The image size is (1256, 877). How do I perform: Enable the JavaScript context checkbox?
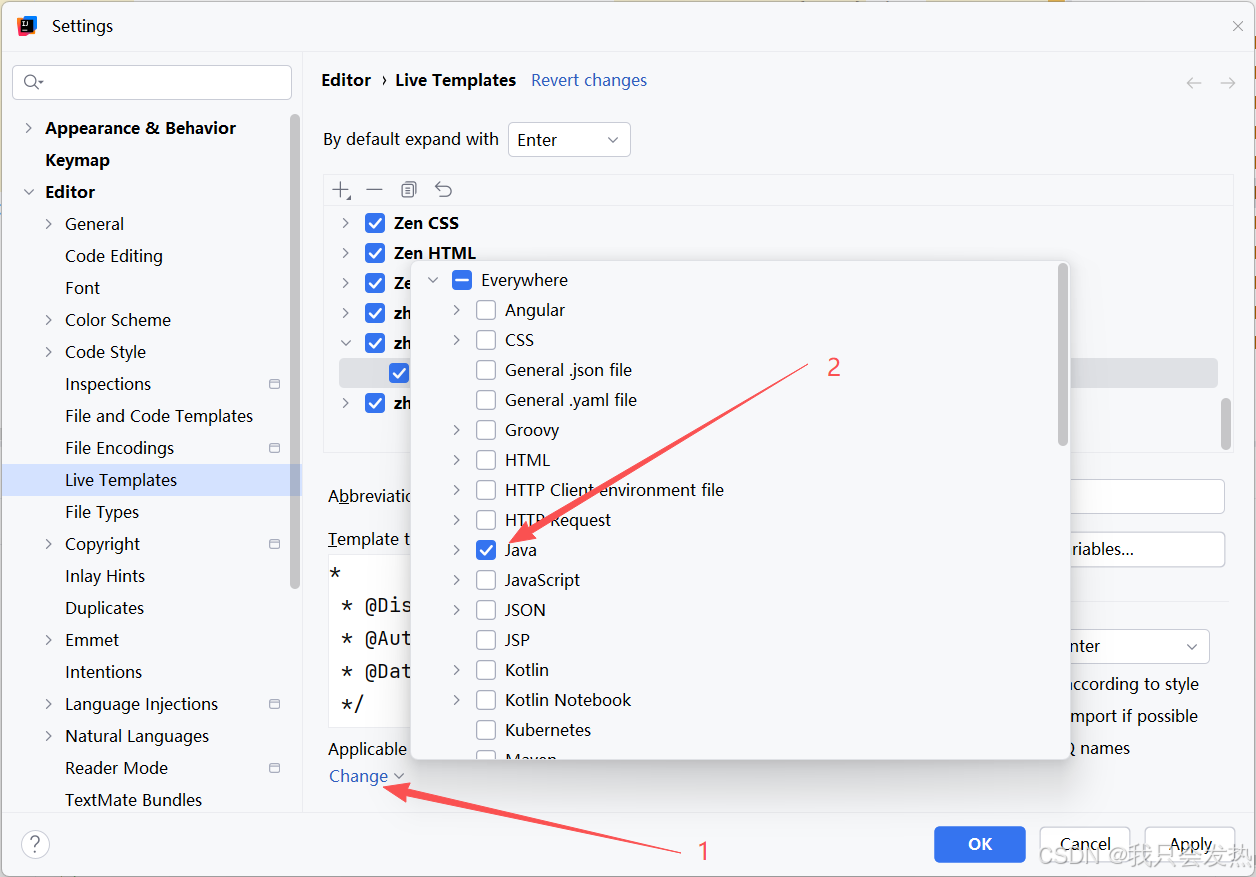(486, 580)
